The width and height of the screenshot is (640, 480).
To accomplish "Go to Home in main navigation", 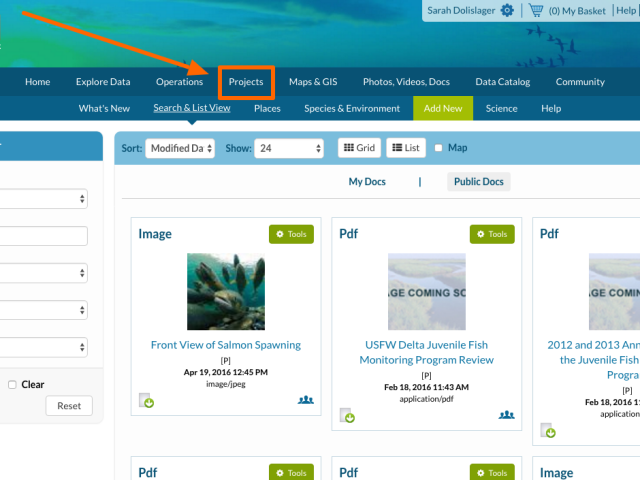I will pos(38,82).
